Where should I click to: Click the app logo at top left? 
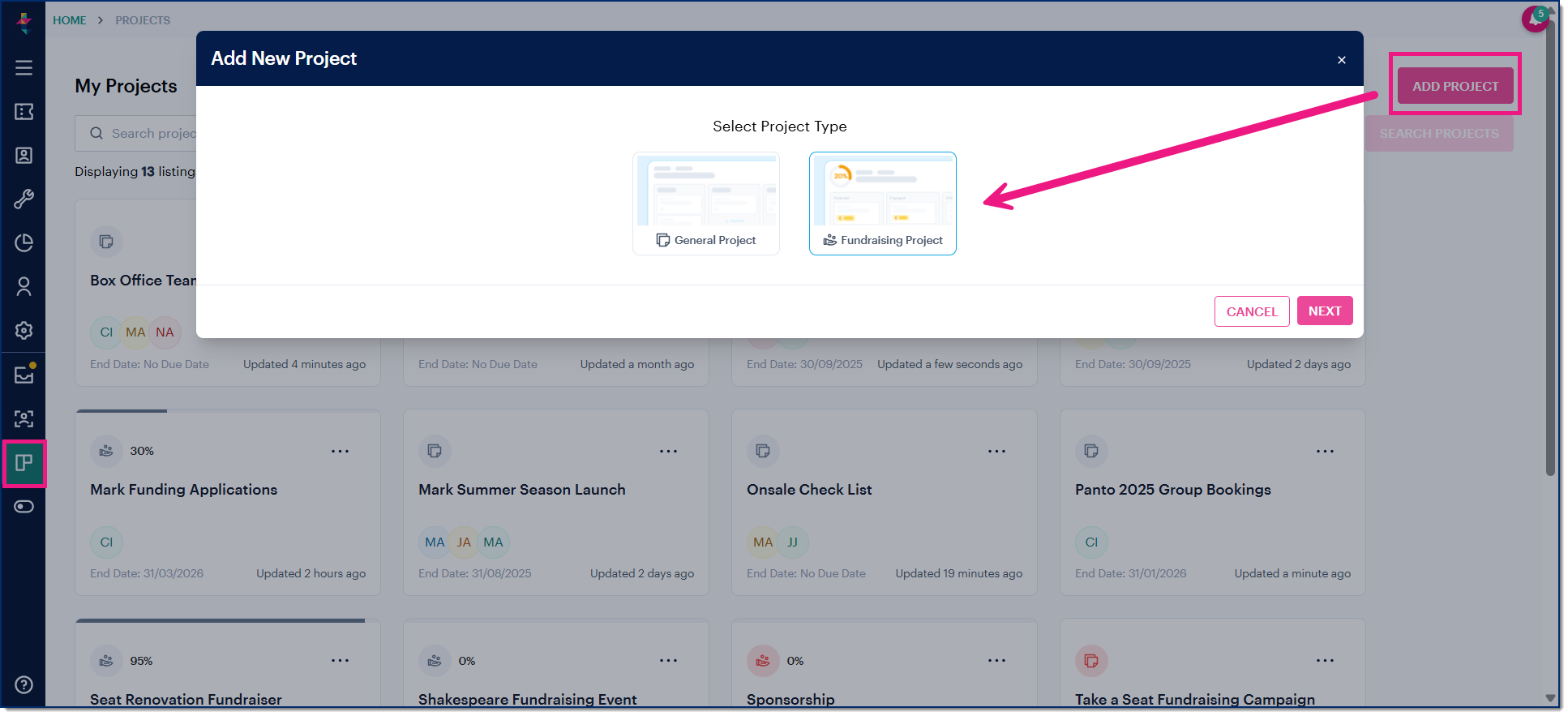click(x=24, y=22)
